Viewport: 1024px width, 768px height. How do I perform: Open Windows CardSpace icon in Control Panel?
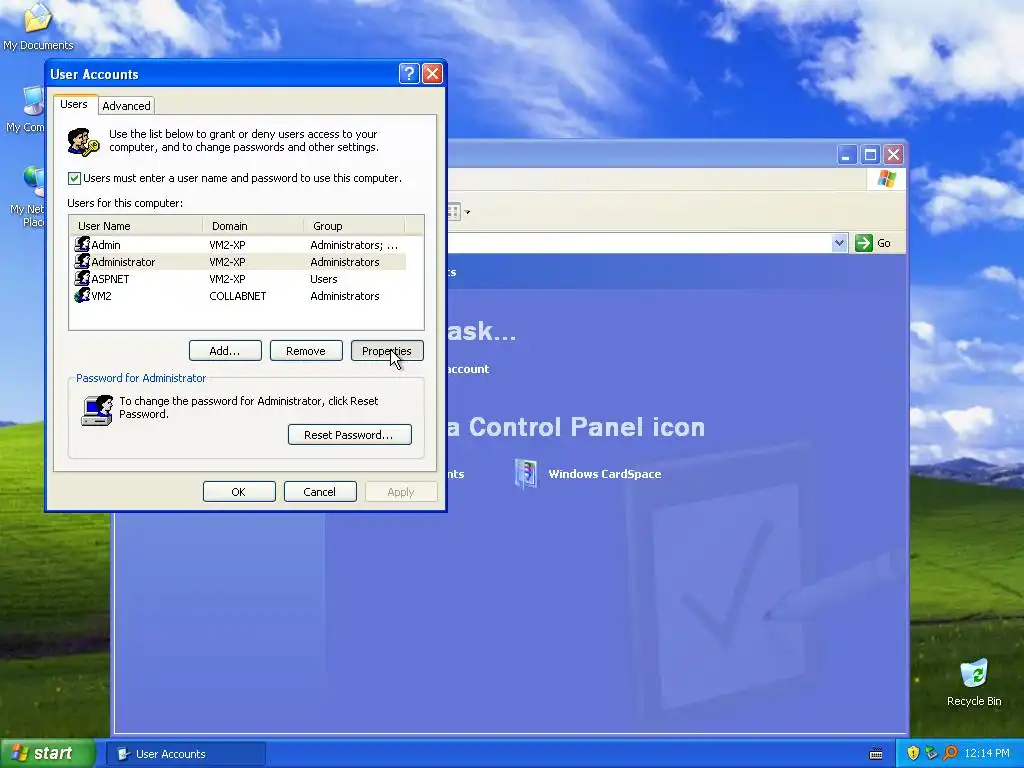(x=526, y=473)
